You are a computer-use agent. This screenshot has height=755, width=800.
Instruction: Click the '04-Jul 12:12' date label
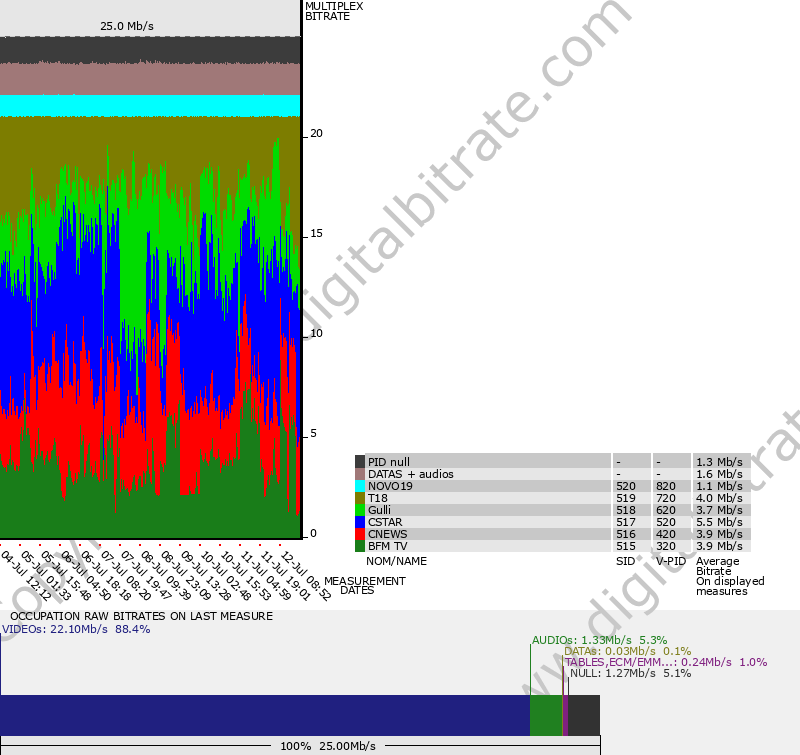click(x=26, y=576)
